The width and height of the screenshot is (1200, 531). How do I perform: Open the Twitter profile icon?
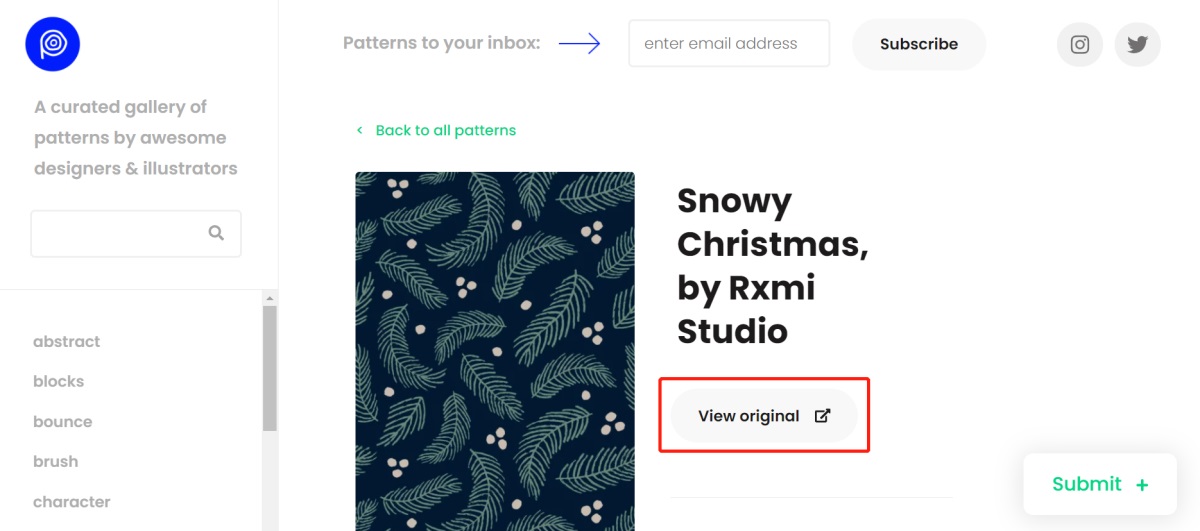(x=1137, y=44)
